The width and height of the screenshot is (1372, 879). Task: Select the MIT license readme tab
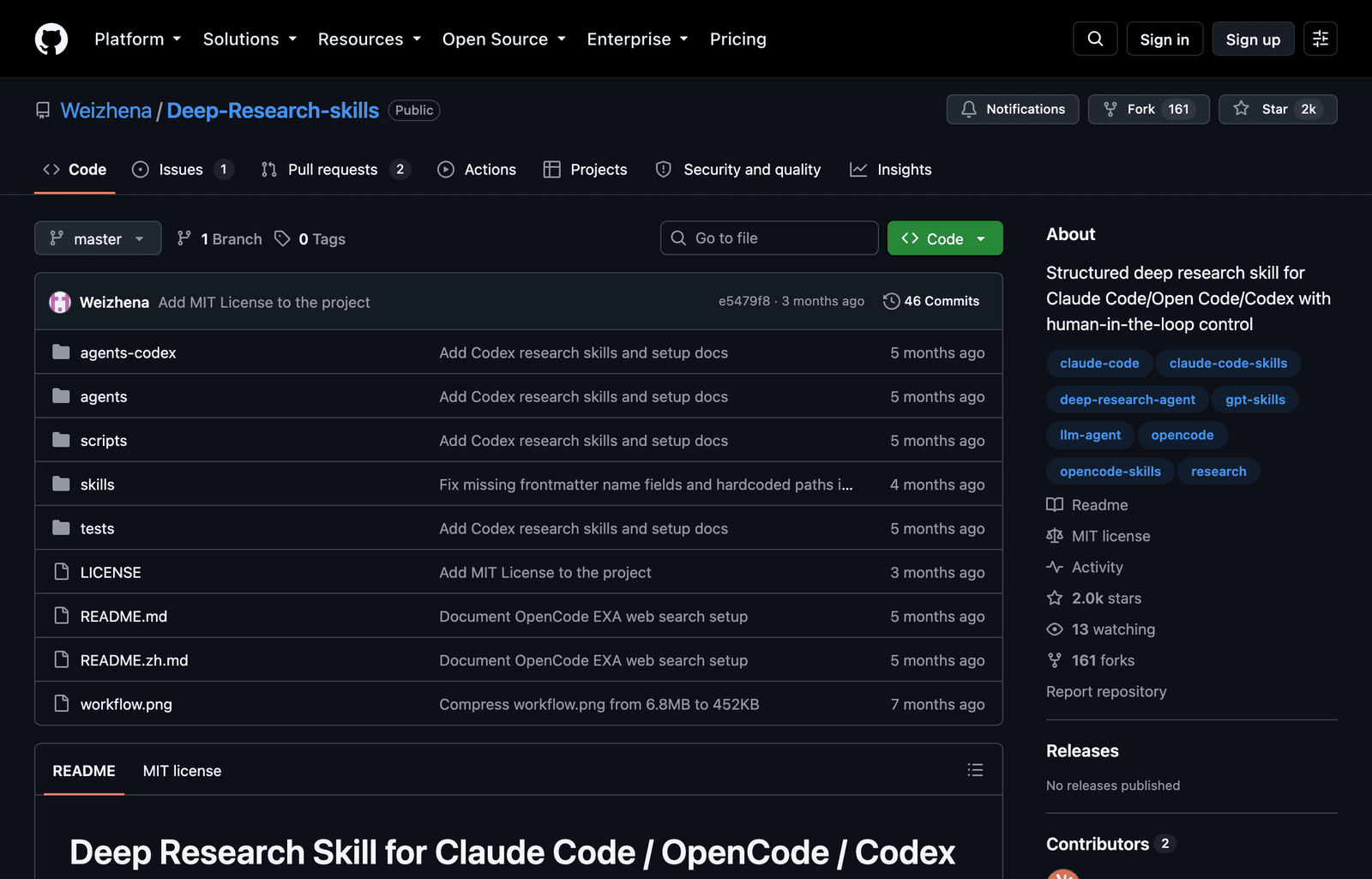(182, 771)
